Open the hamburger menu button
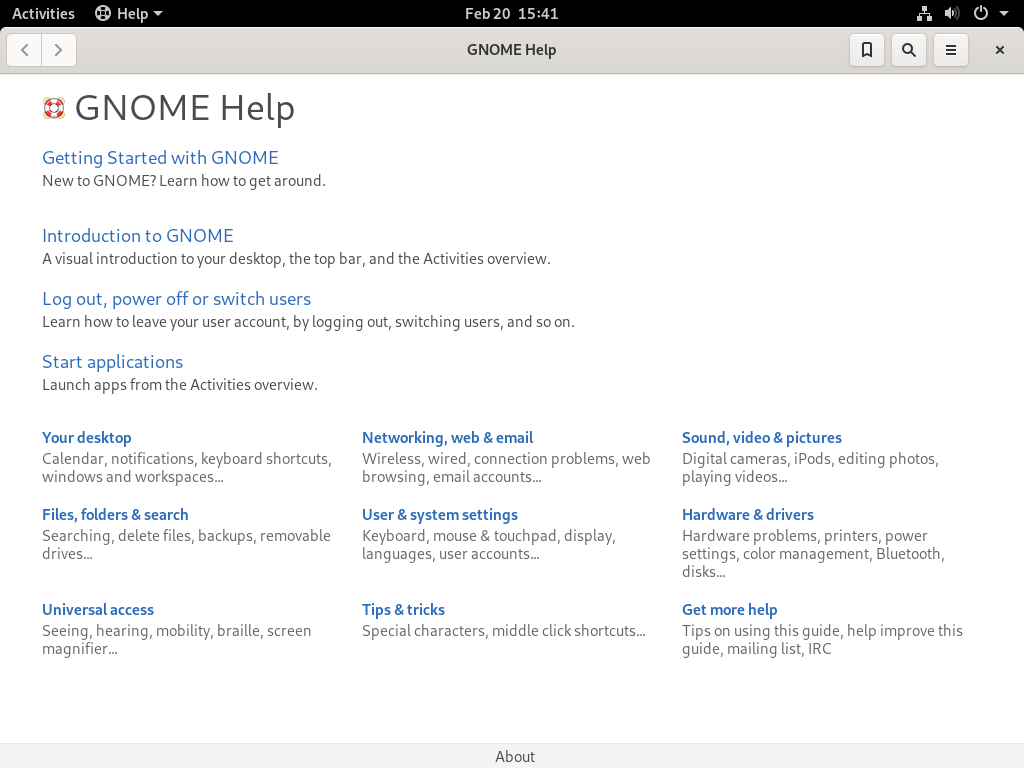The image size is (1024, 768). pos(951,50)
